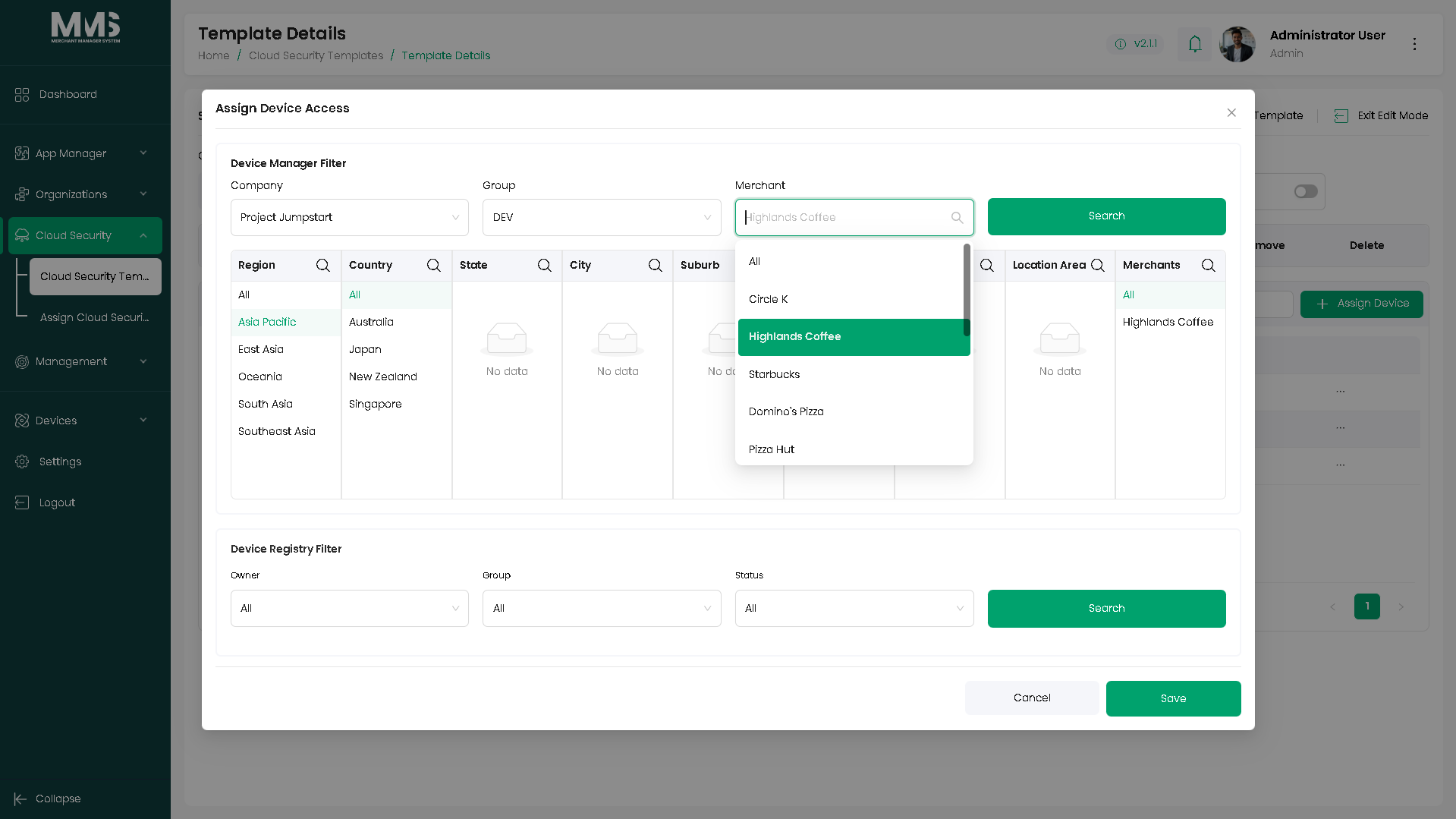Click the Collapse sidebar arrow icon

[20, 799]
